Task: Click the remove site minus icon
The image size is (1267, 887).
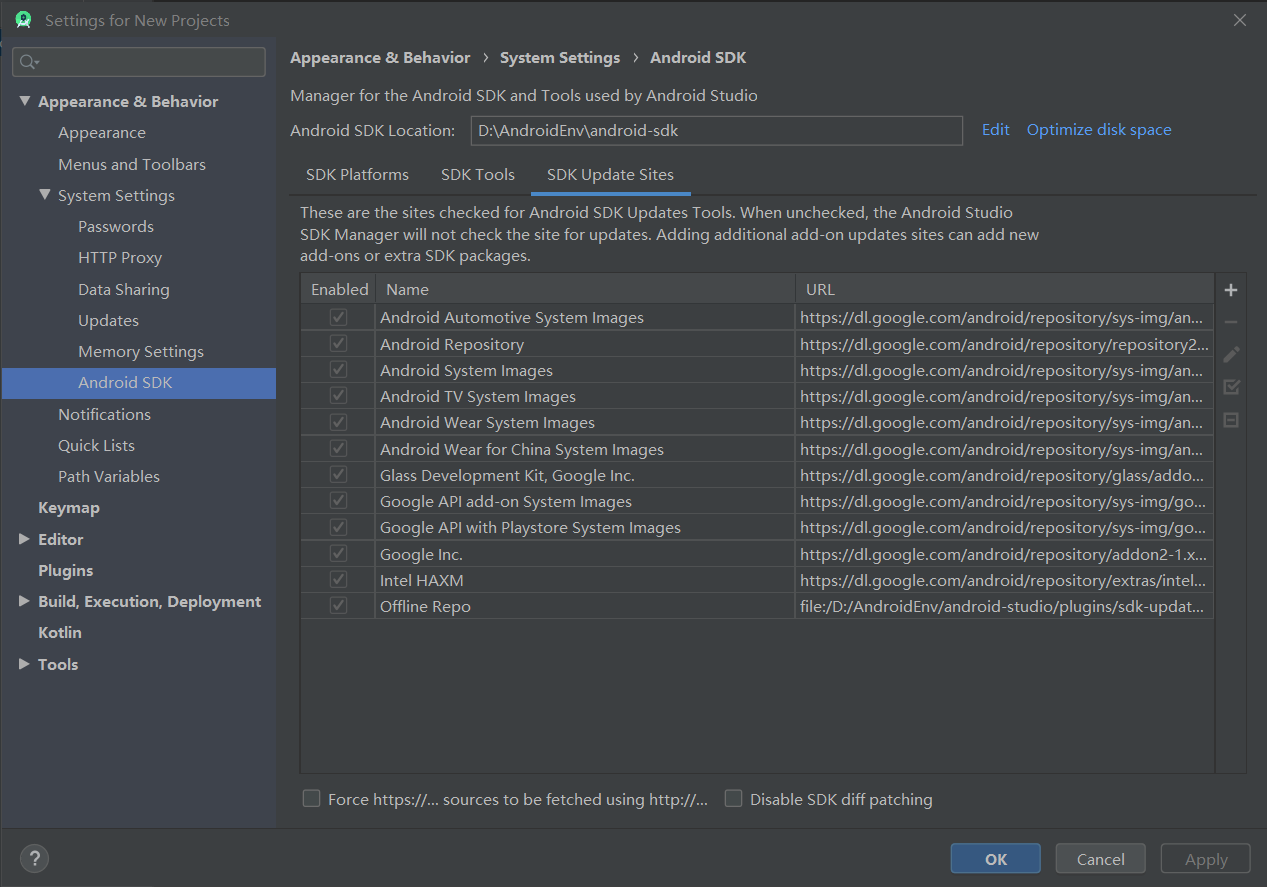Action: tap(1231, 322)
